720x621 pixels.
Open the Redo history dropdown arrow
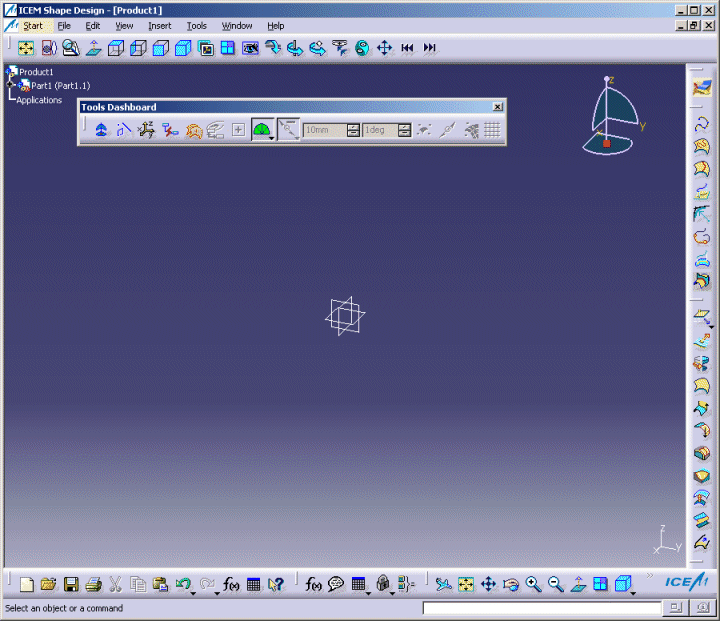(217, 593)
